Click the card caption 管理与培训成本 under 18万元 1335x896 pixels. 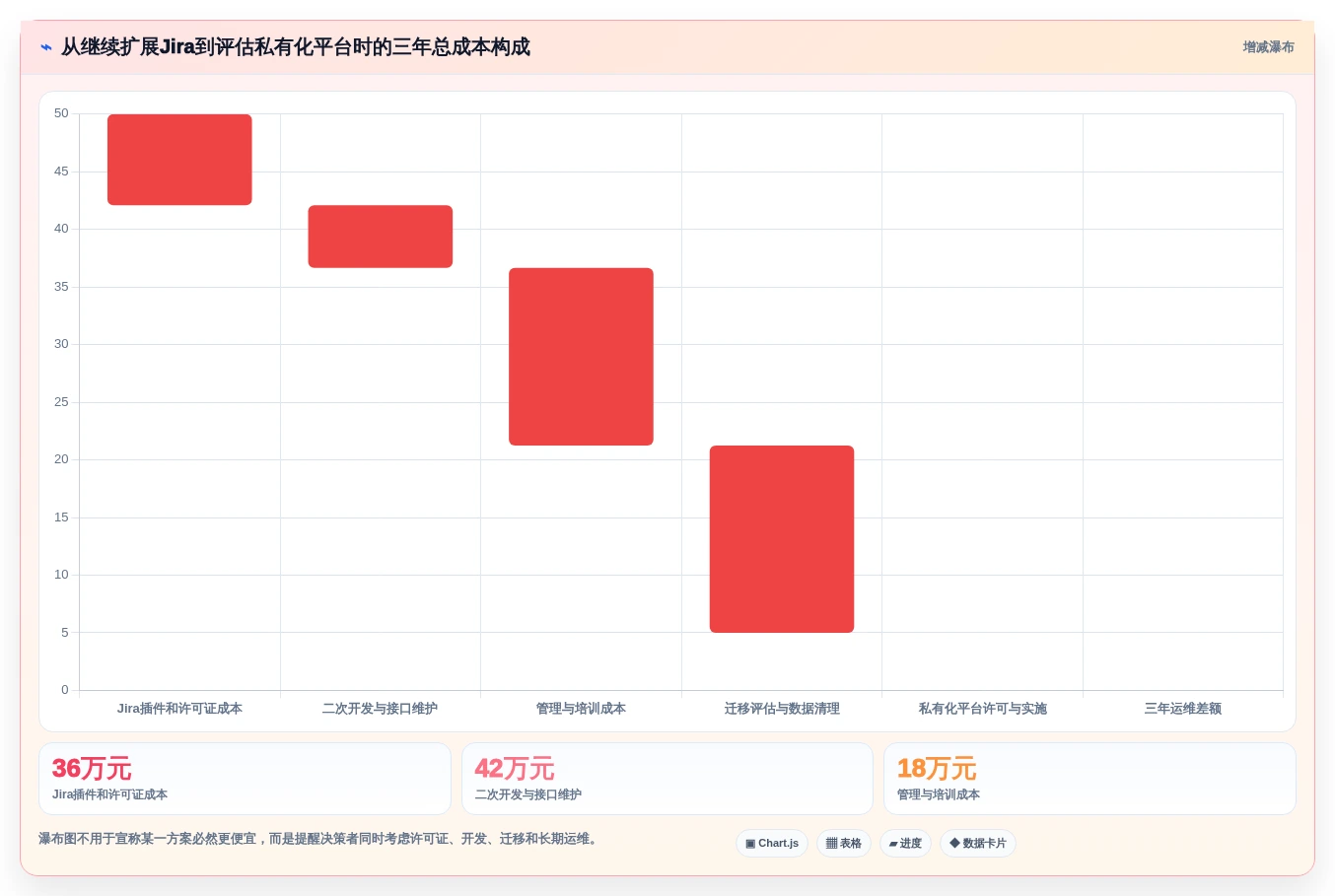pyautogui.click(x=939, y=794)
